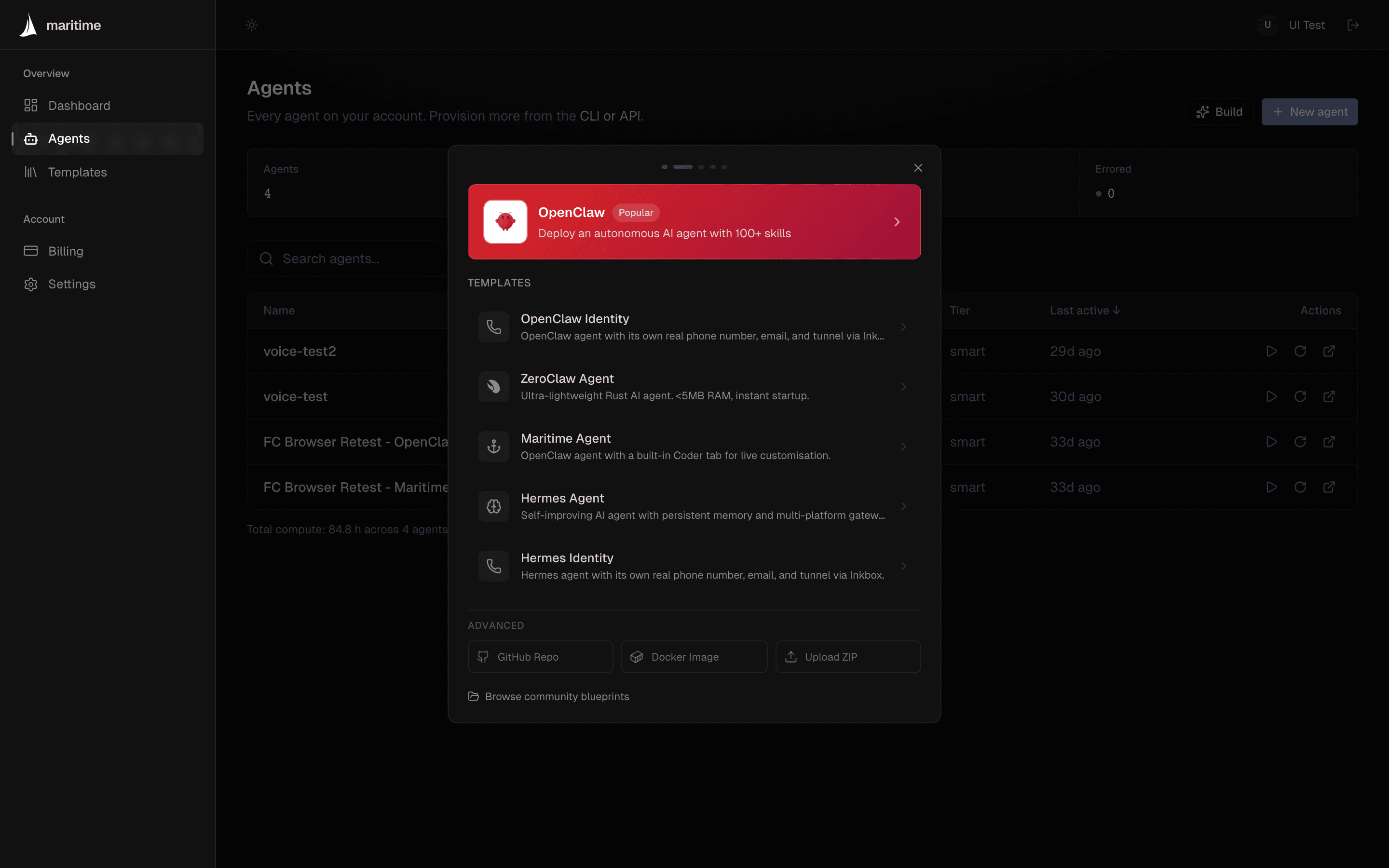Go to Billing in the sidebar

(x=108, y=251)
